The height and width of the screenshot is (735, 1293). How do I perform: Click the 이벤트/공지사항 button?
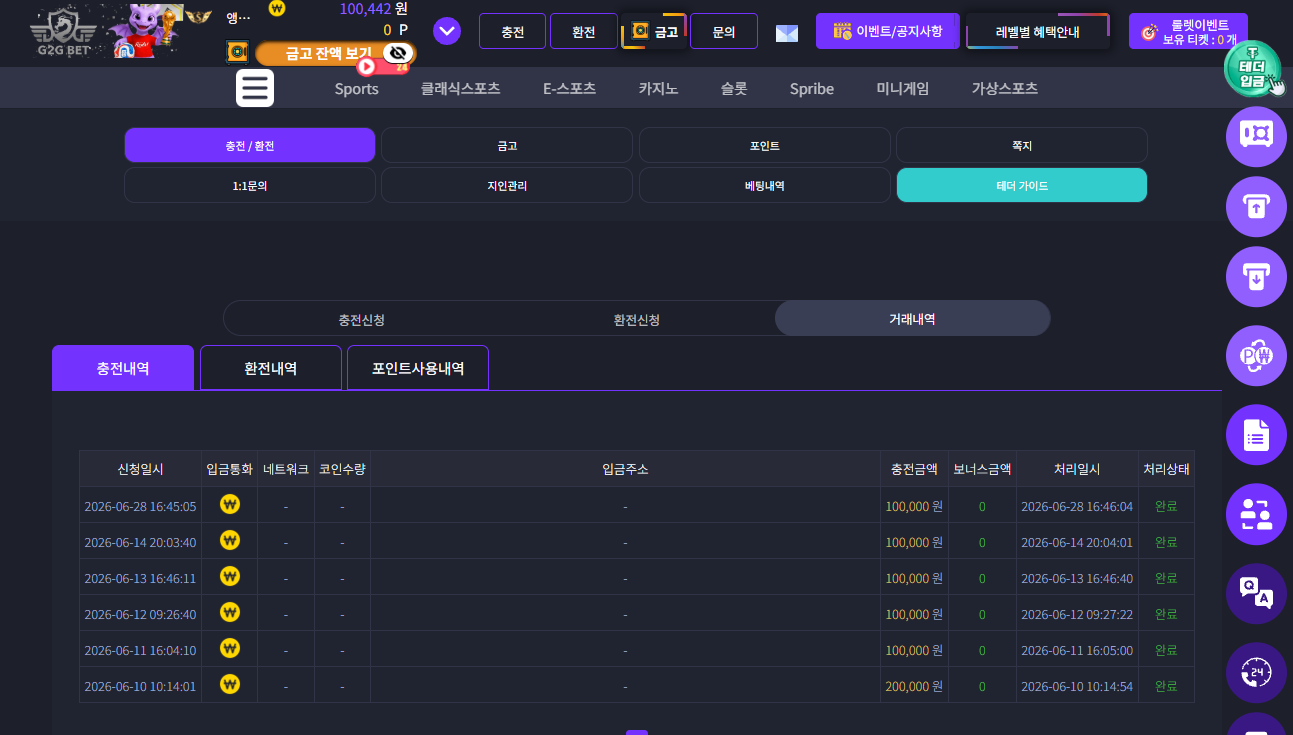point(888,31)
